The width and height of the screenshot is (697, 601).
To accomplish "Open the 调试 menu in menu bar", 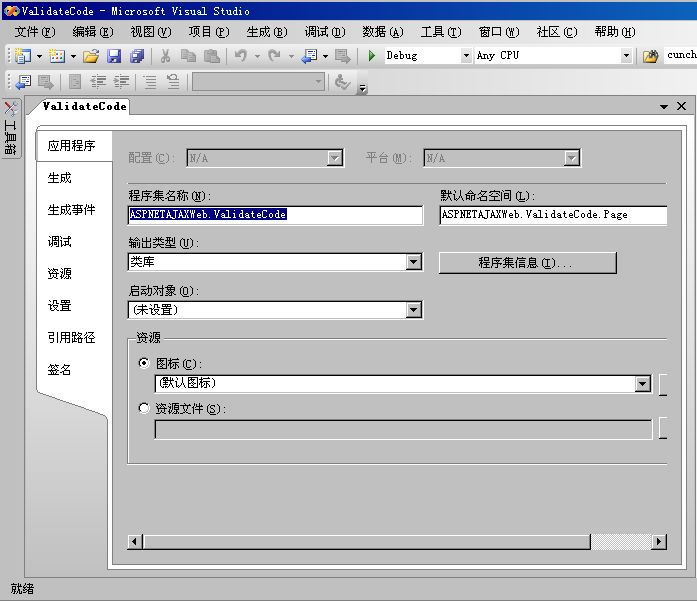I will pos(325,32).
